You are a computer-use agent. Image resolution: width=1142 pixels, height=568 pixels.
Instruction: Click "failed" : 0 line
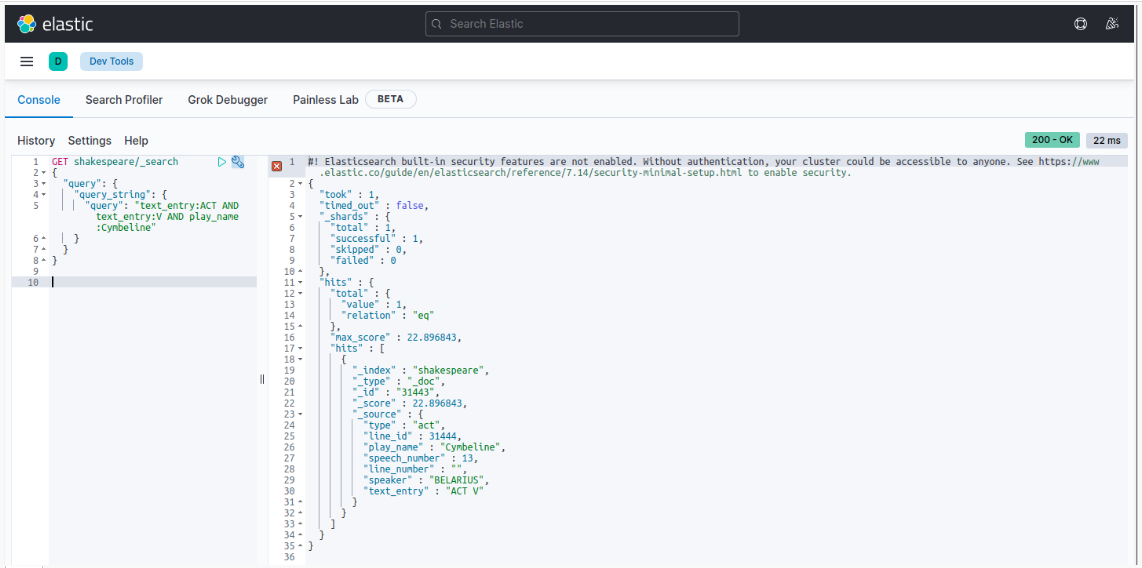click(x=363, y=261)
